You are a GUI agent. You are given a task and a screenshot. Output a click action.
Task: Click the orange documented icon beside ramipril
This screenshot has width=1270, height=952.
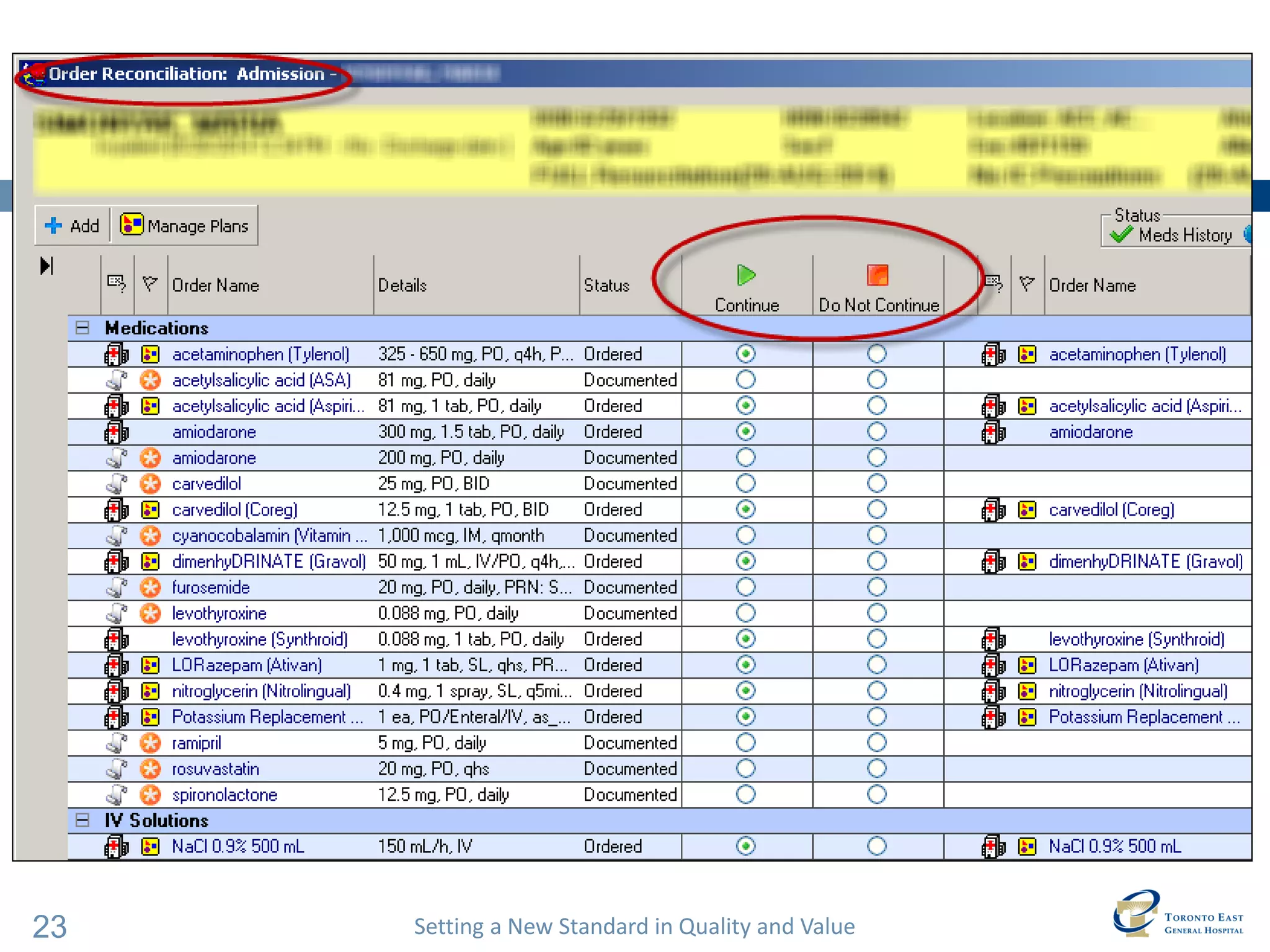(150, 743)
